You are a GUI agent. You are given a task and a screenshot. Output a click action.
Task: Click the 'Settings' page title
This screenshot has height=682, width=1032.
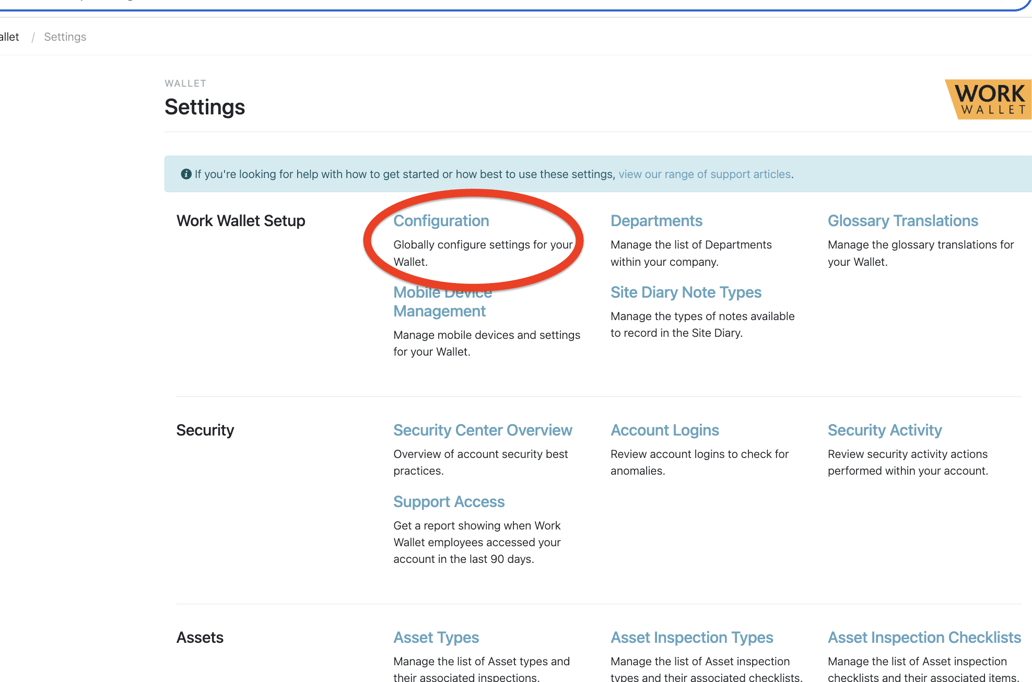(205, 107)
